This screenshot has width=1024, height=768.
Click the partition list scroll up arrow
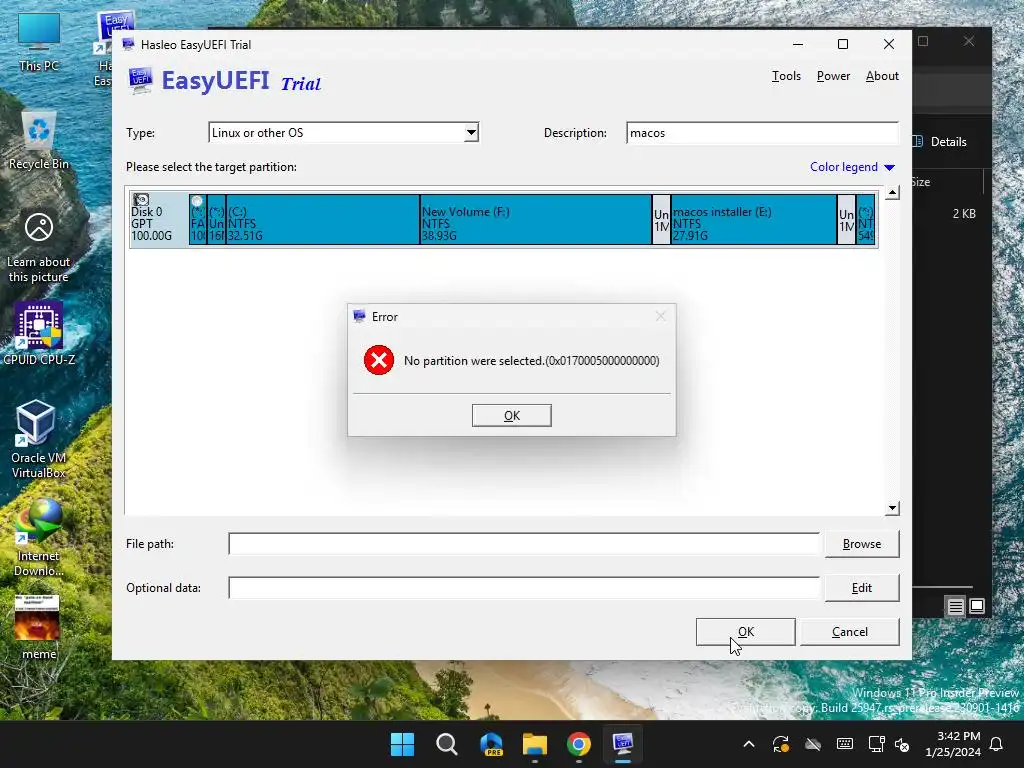(x=892, y=193)
